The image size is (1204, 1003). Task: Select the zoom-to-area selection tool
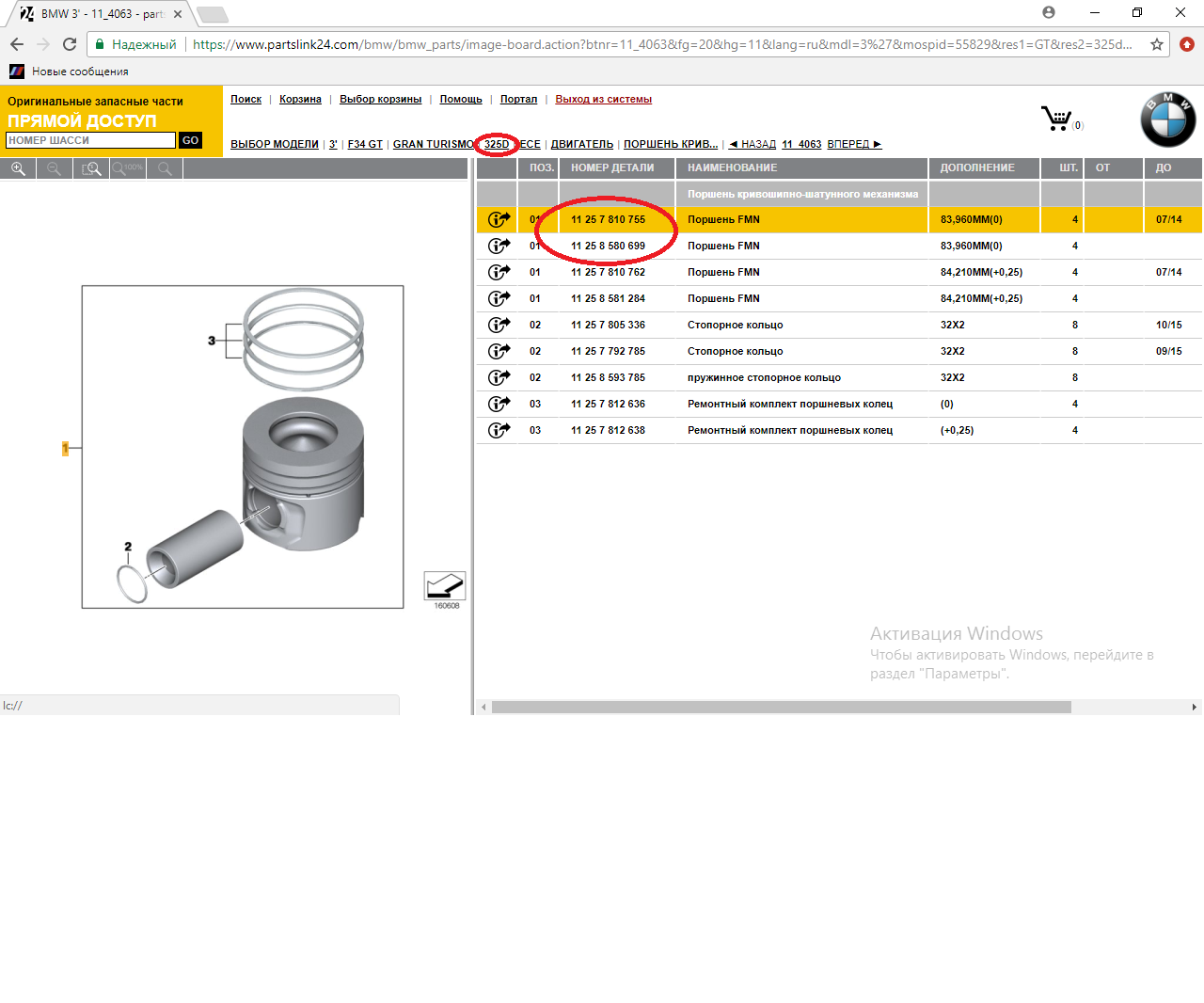point(91,168)
